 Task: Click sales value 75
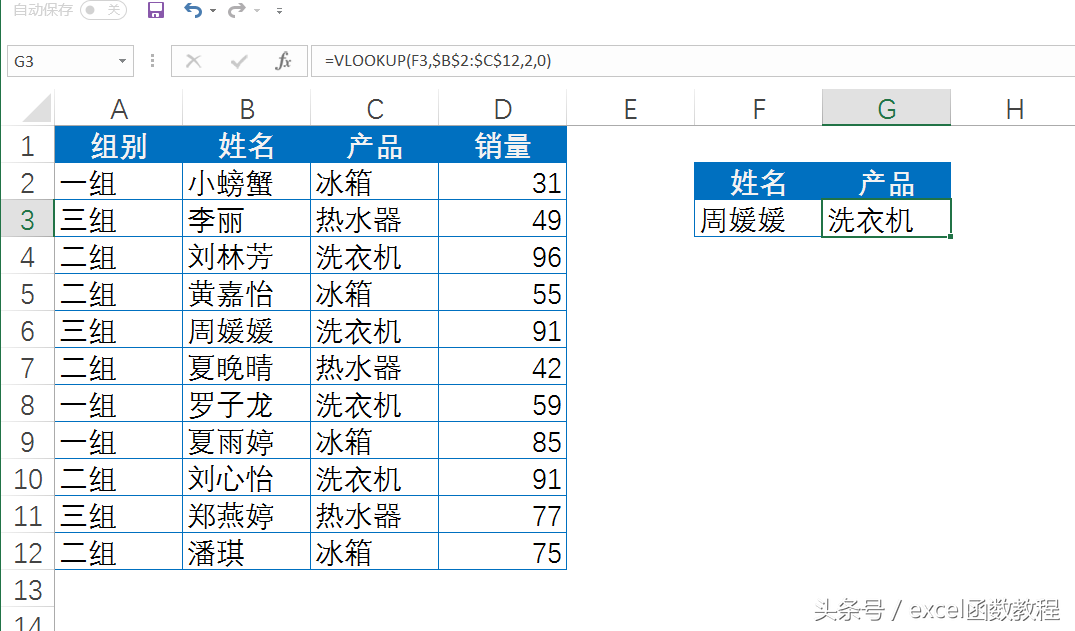pos(503,553)
